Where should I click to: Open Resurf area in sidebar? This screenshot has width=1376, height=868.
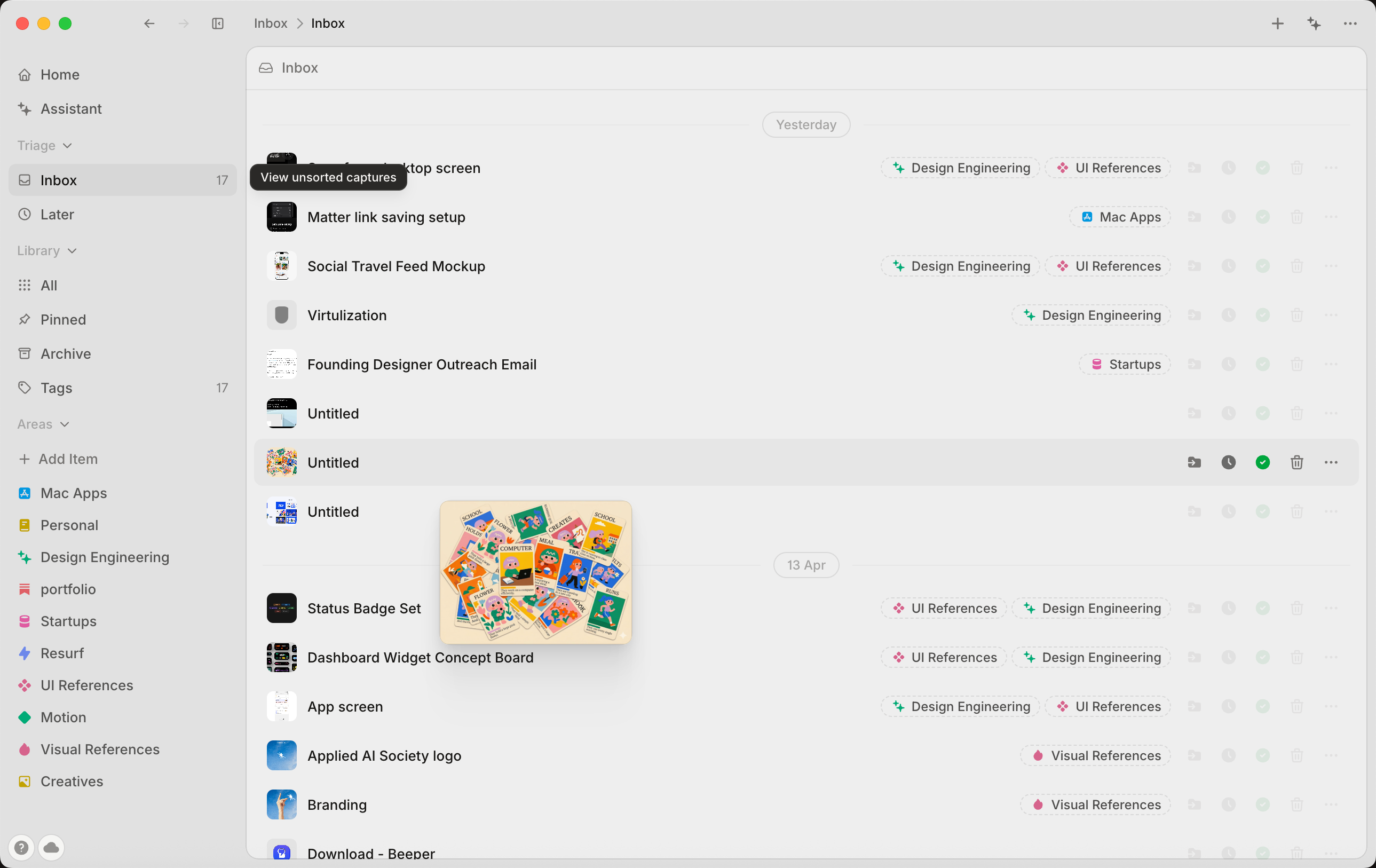click(x=123, y=653)
